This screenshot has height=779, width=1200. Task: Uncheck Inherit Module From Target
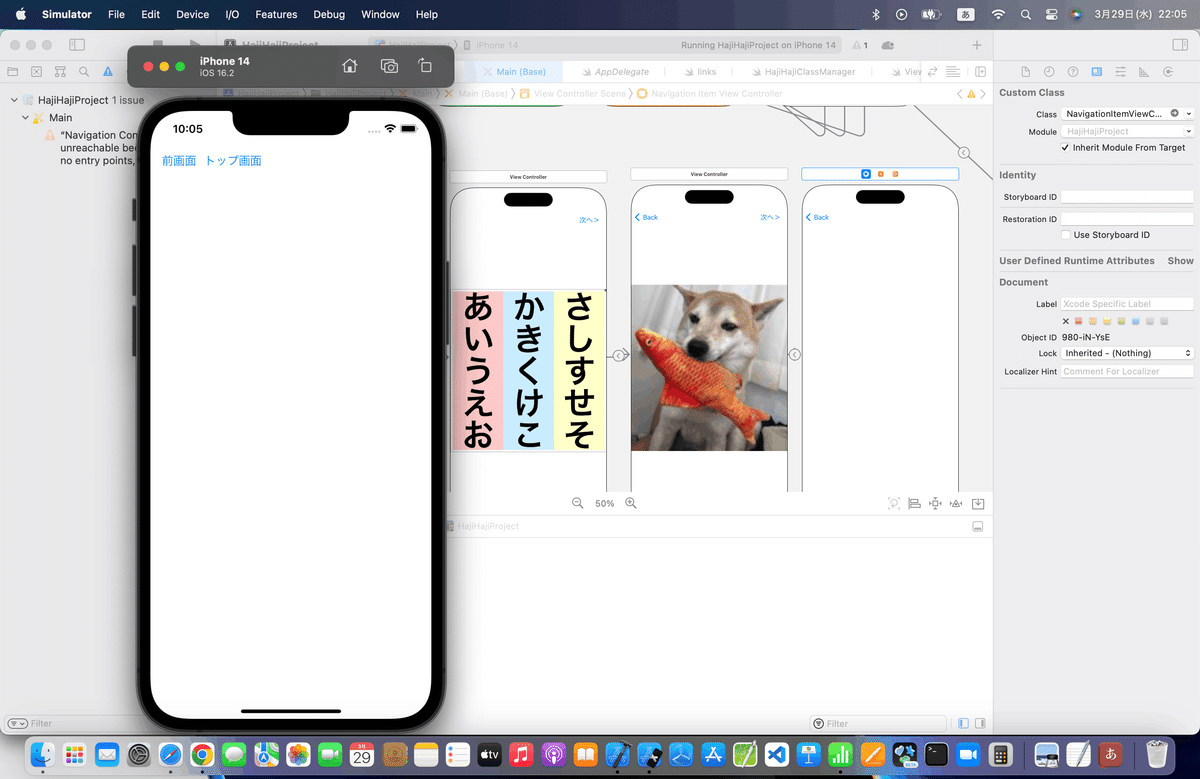tap(1066, 147)
